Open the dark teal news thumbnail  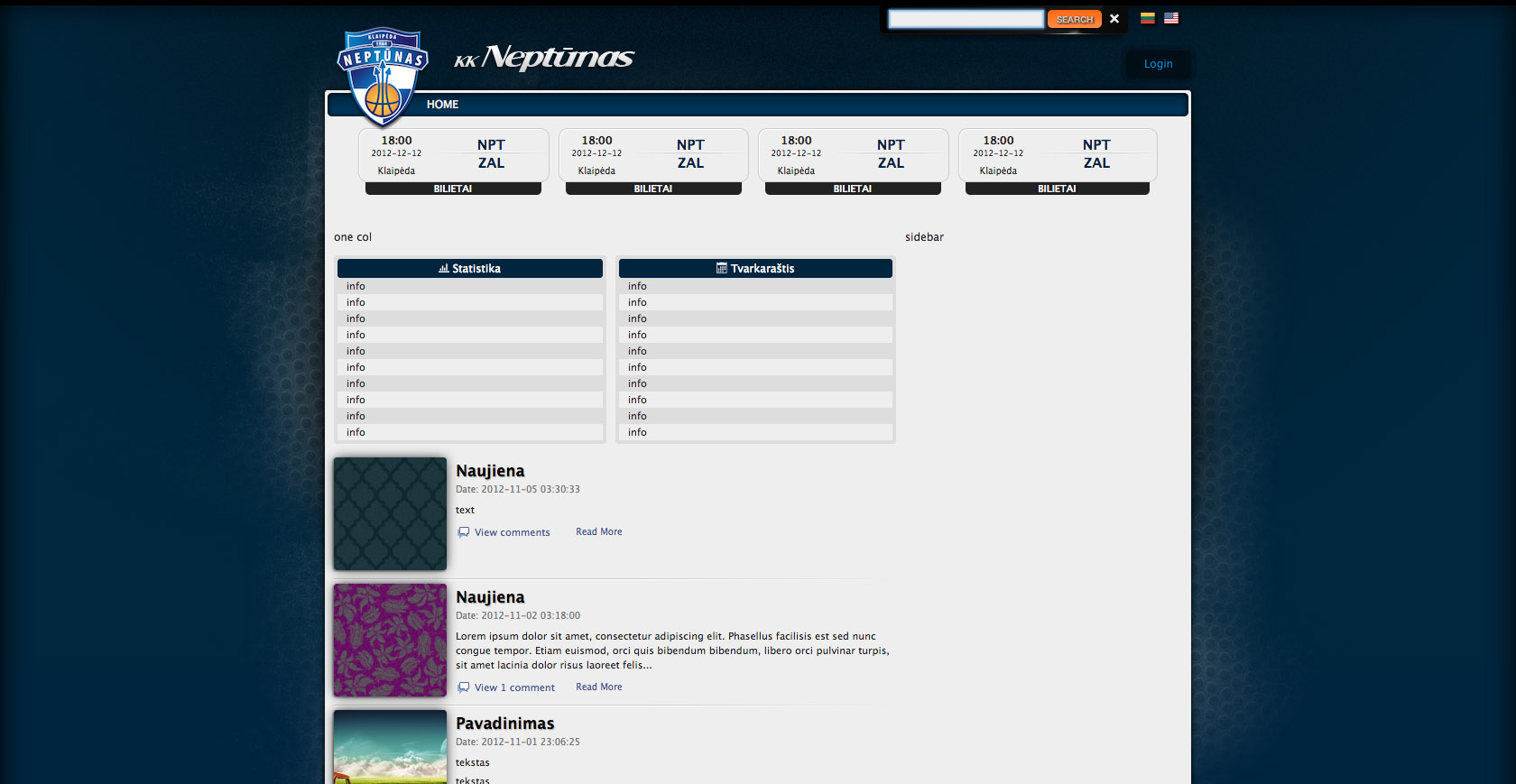tap(390, 513)
